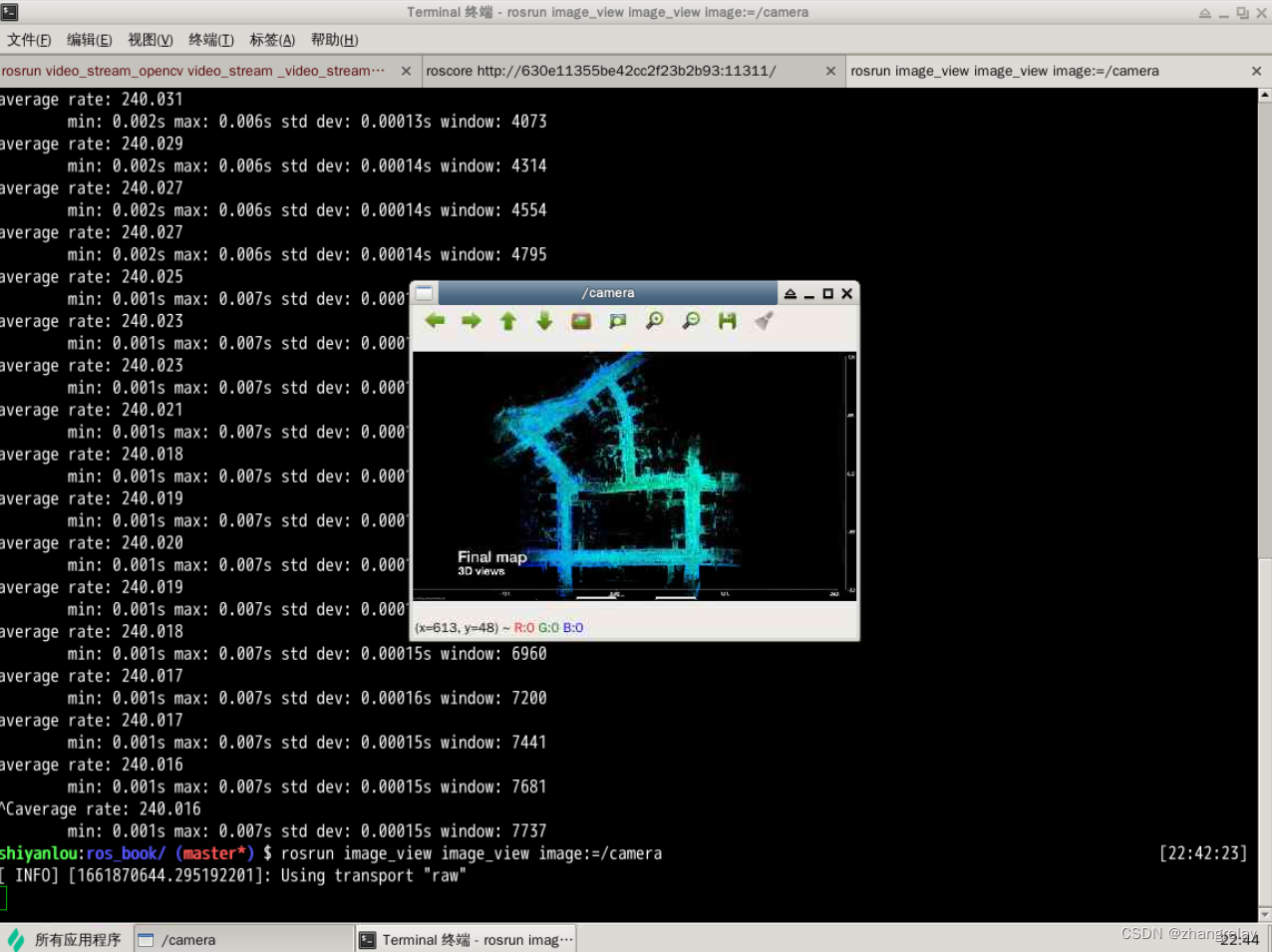Image resolution: width=1272 pixels, height=952 pixels.
Task: Select the zoom-in magnifier icon
Action: (x=655, y=321)
